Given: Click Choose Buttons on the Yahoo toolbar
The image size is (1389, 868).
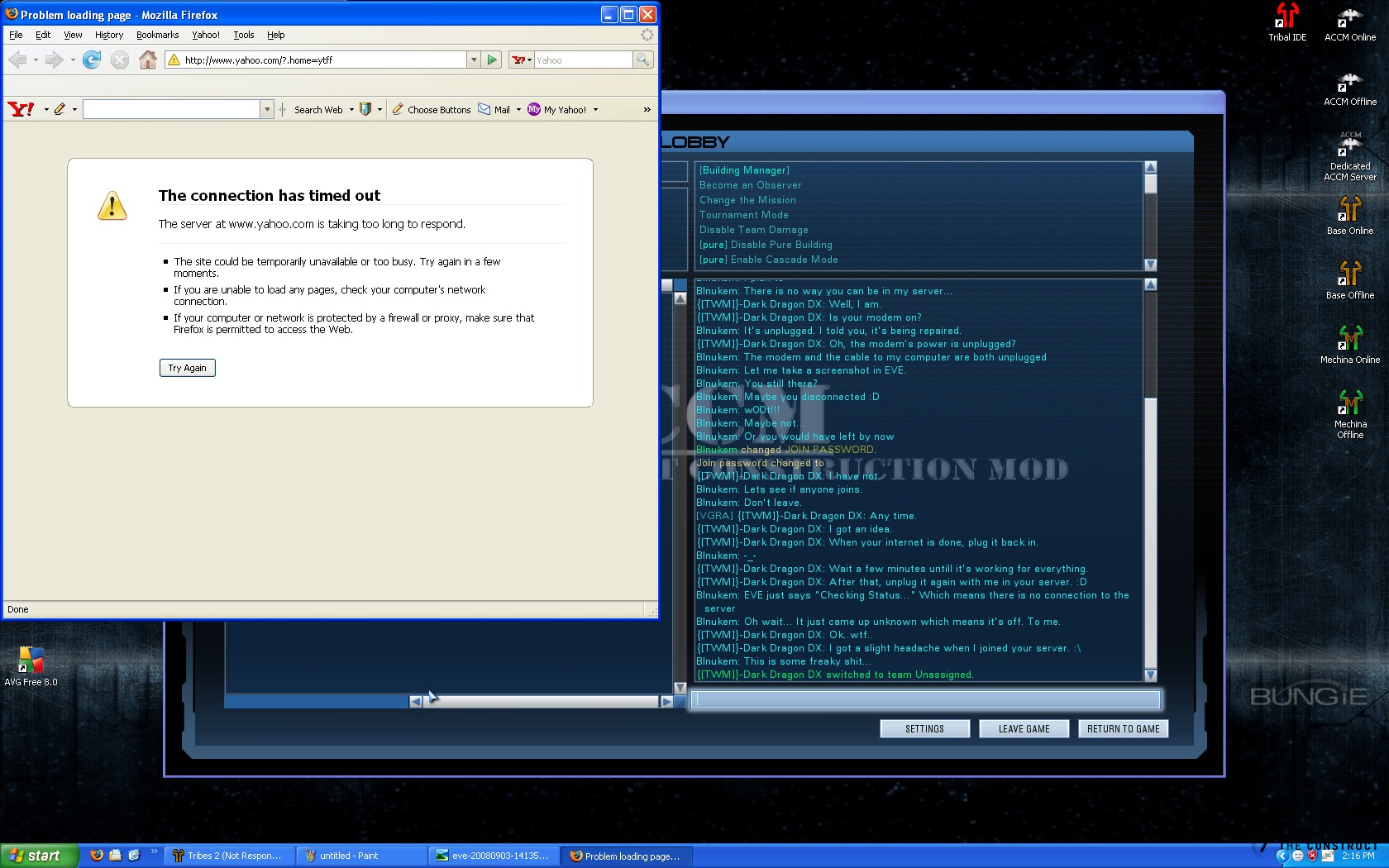Looking at the screenshot, I should [x=432, y=109].
